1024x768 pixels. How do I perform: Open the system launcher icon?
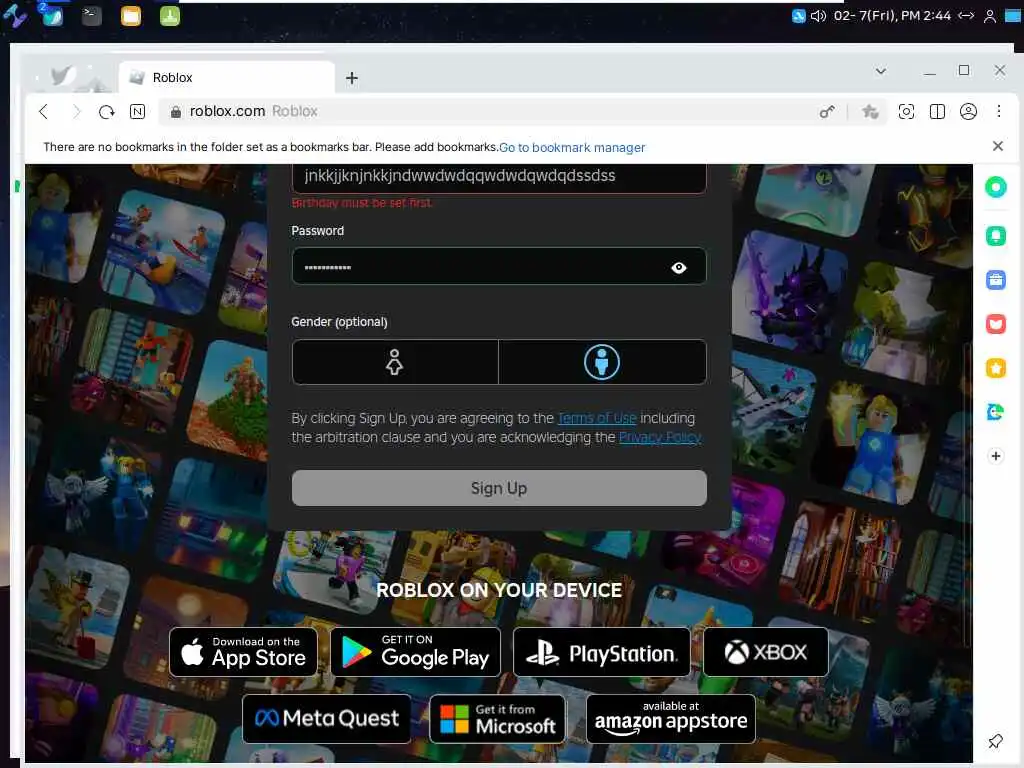tap(14, 16)
